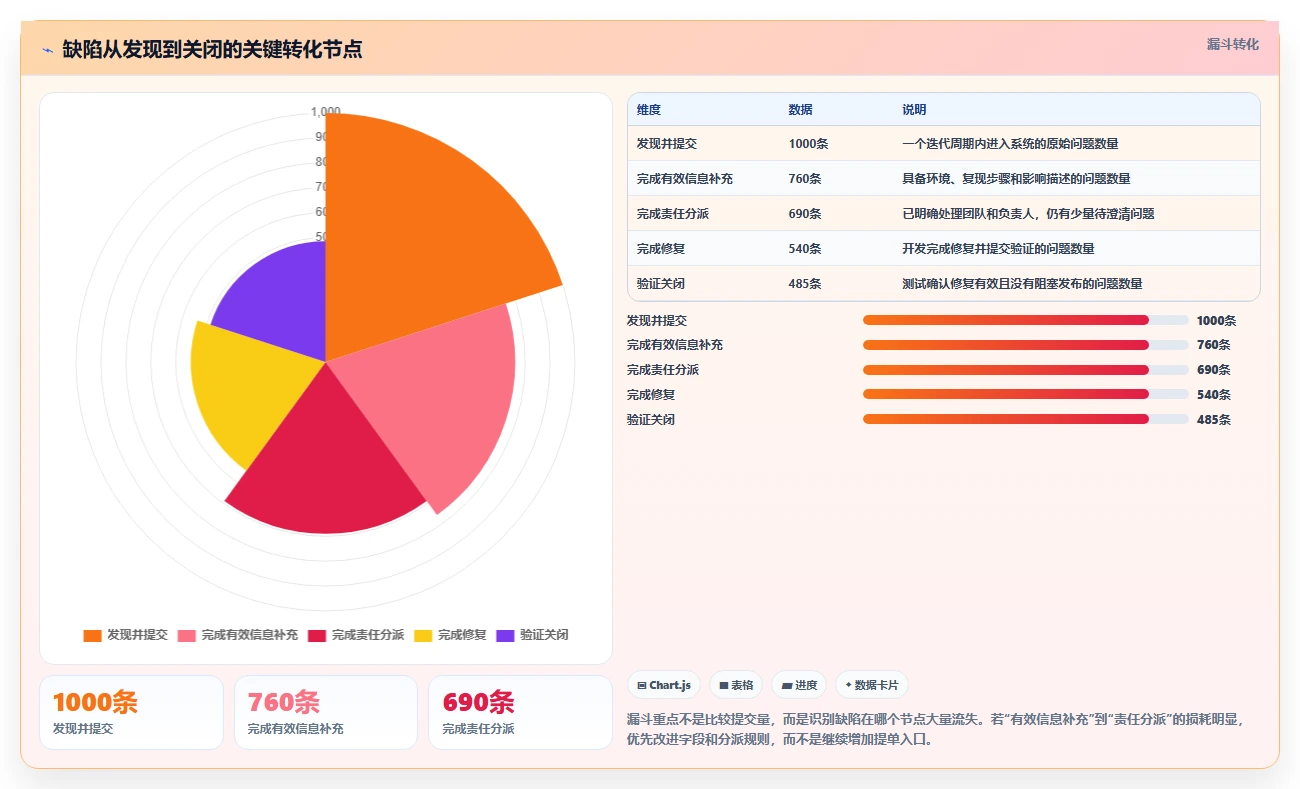
Task: Click the 760条 table value
Action: click(x=805, y=179)
